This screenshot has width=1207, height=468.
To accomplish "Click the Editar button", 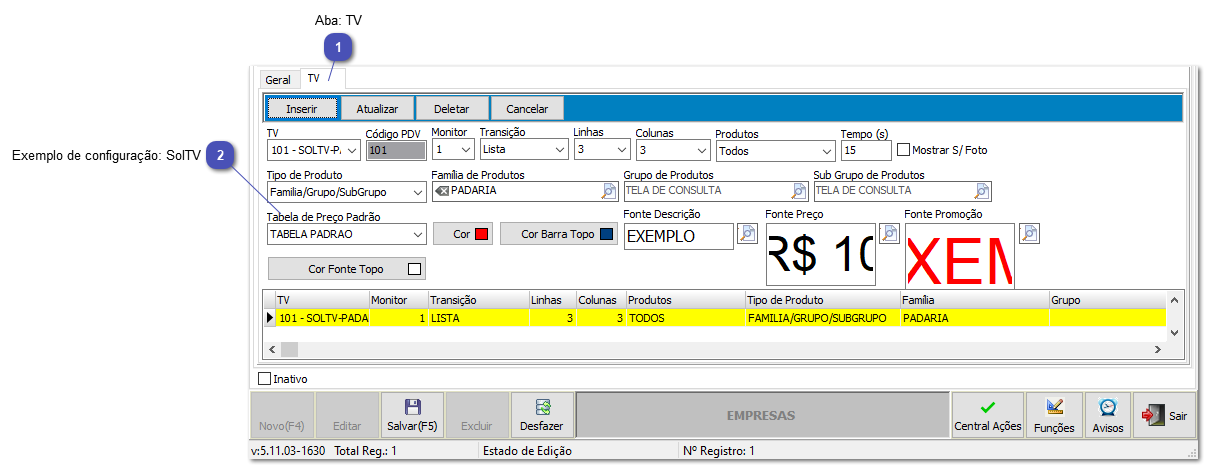I will tap(347, 415).
